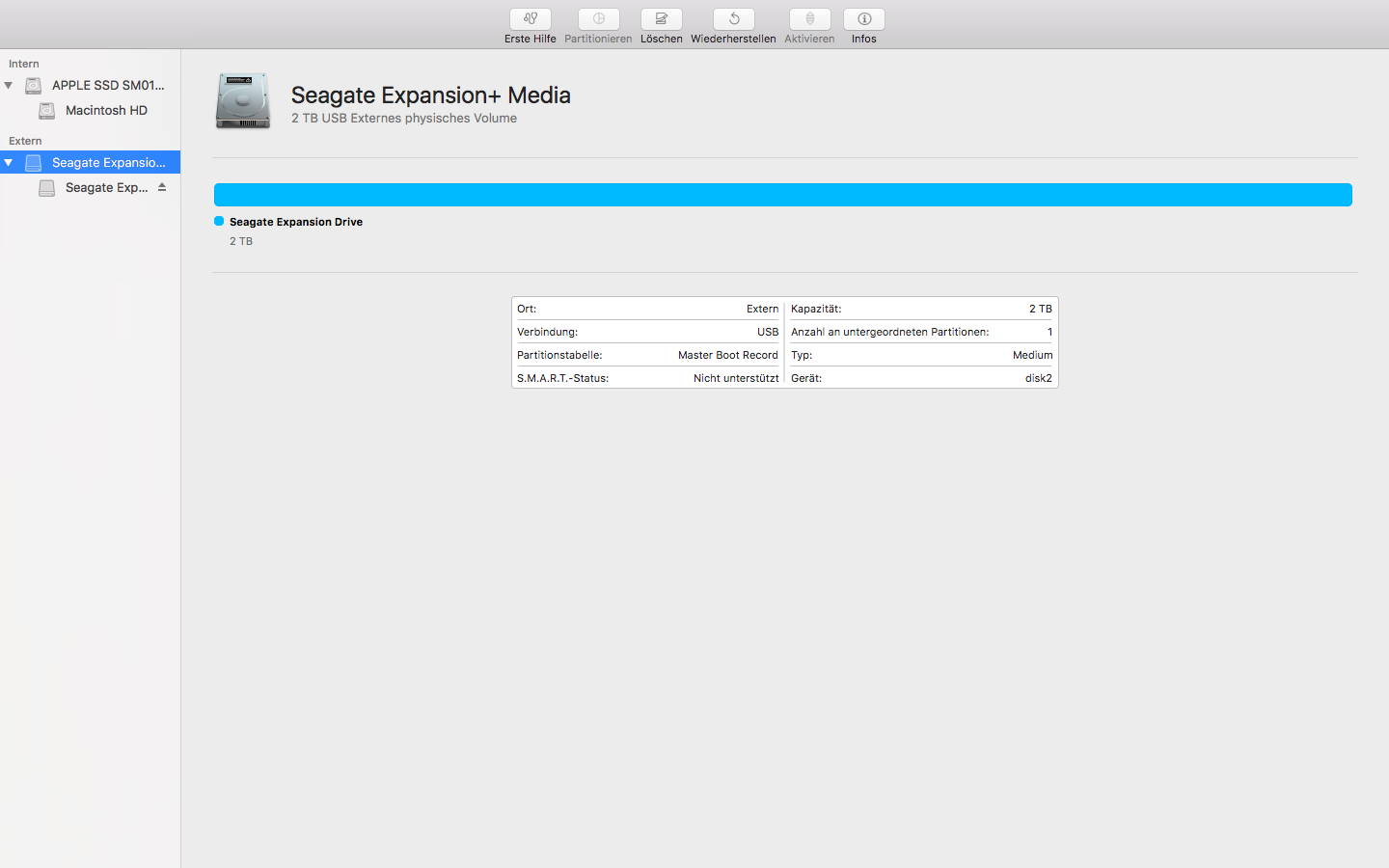The height and width of the screenshot is (868, 1389).
Task: Click the S.M.A.R.T.-Status row
Action: pyautogui.click(x=647, y=378)
